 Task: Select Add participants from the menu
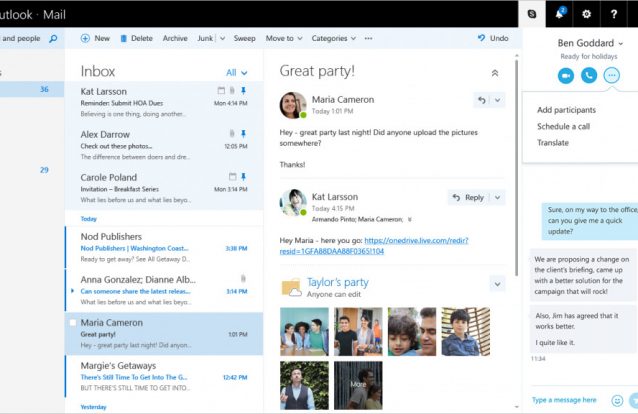point(566,110)
